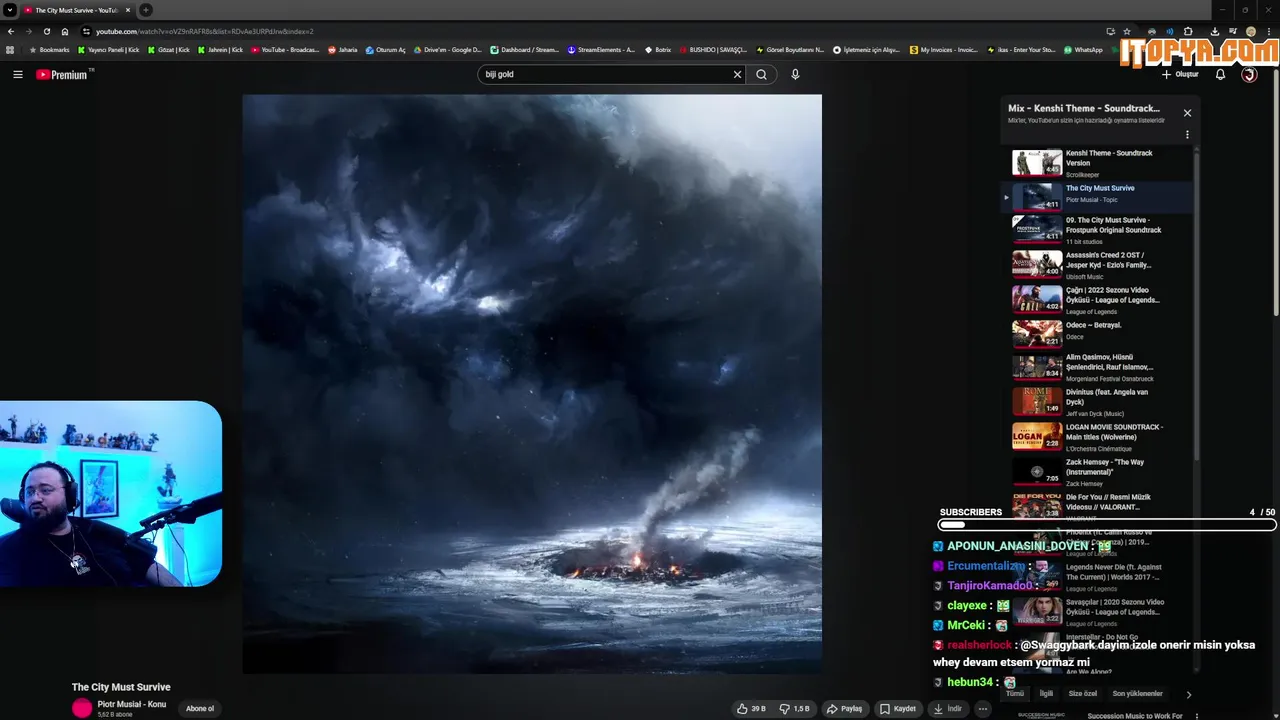Close the Mix playlist panel
This screenshot has height=720, width=1280.
1187,113
